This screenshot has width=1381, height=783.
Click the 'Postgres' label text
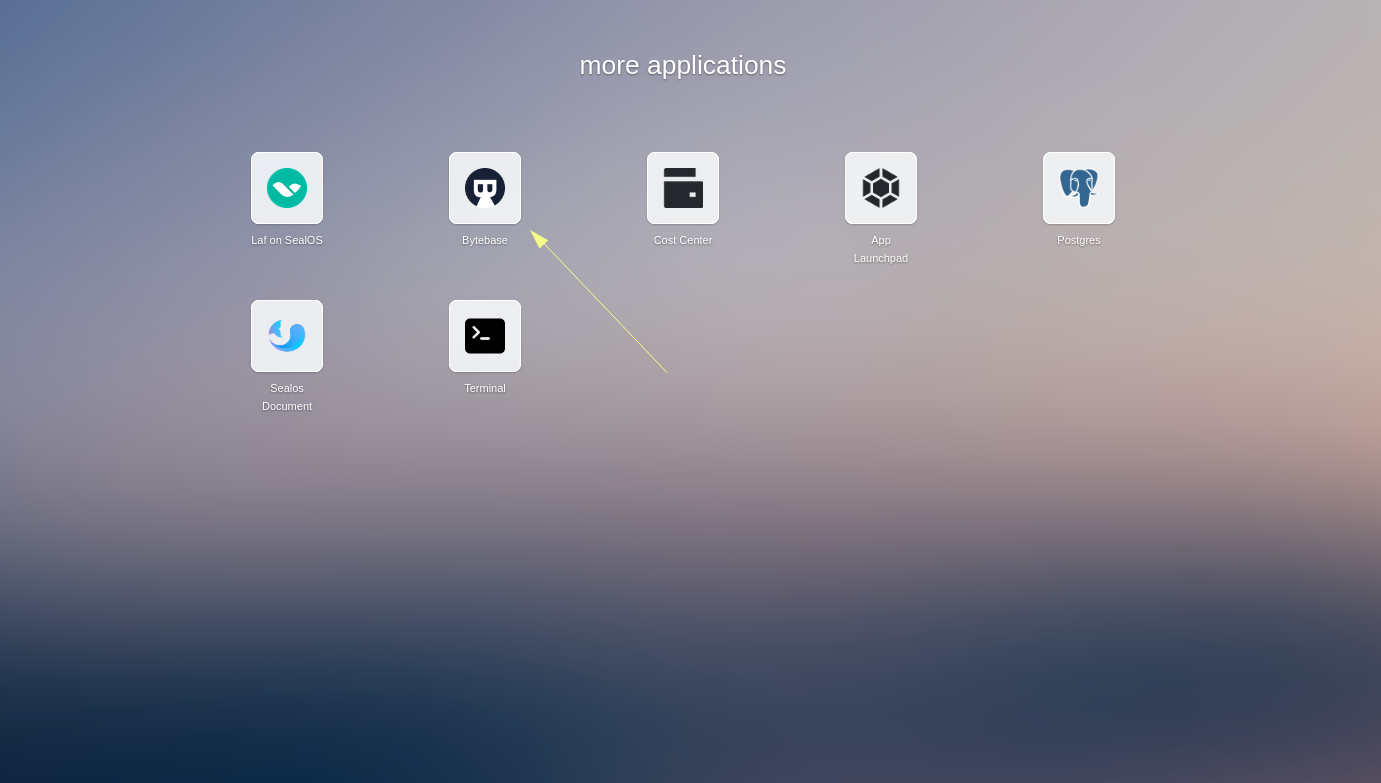(1079, 240)
